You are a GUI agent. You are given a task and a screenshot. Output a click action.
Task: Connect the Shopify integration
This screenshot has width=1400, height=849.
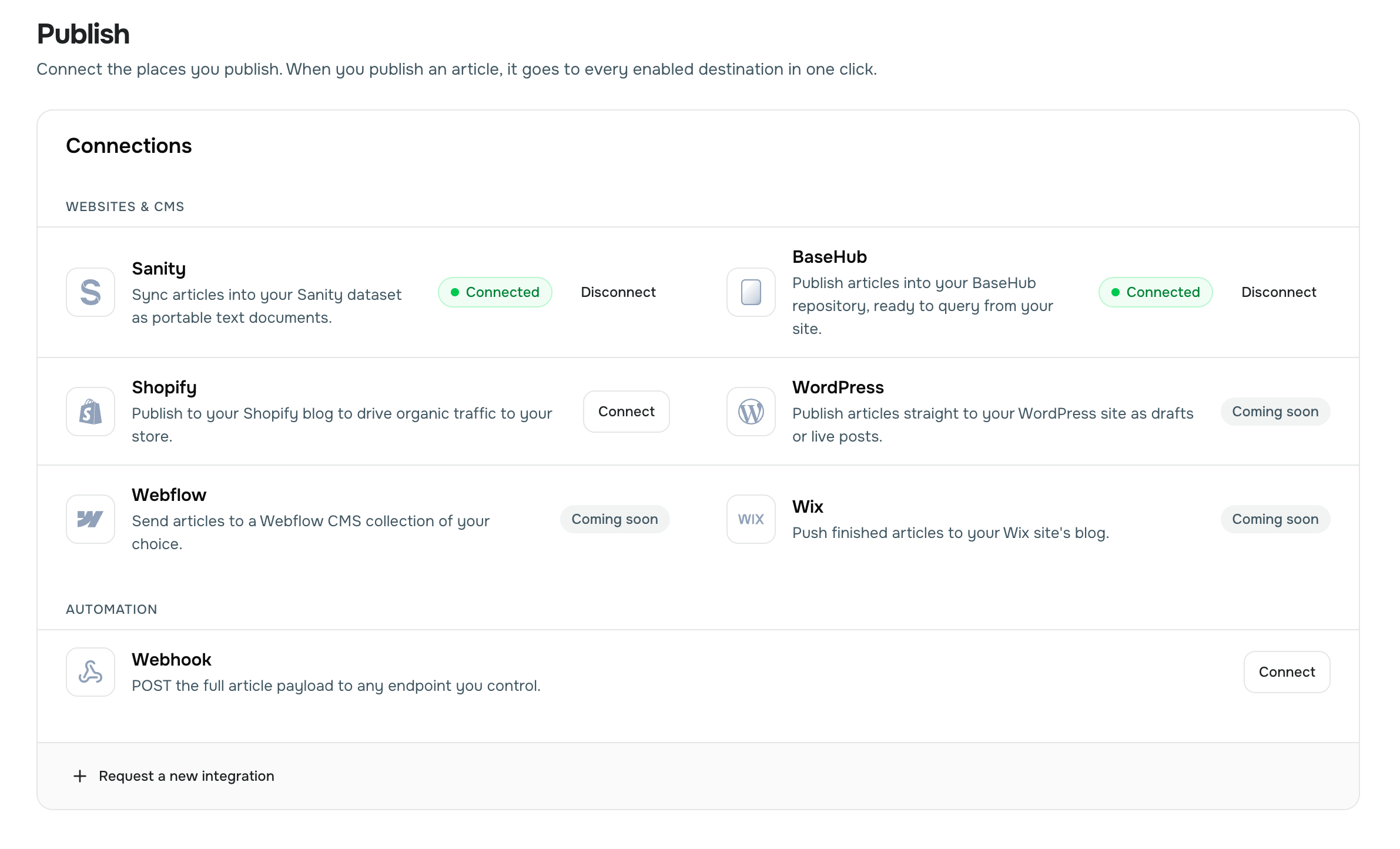pos(627,412)
